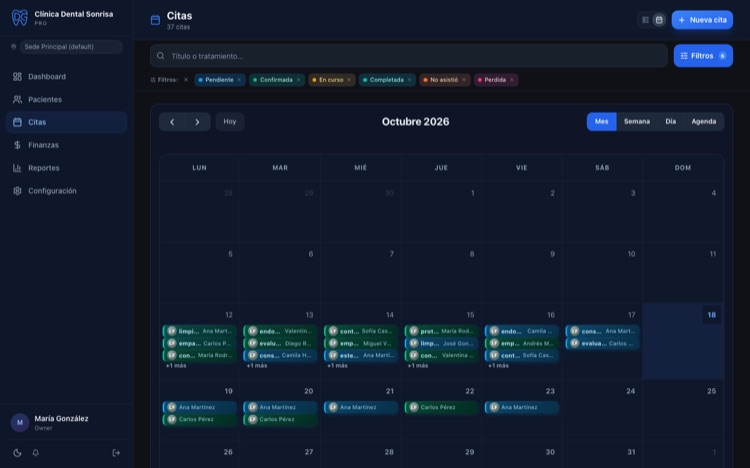
Task: Go to next month
Action: (197, 122)
